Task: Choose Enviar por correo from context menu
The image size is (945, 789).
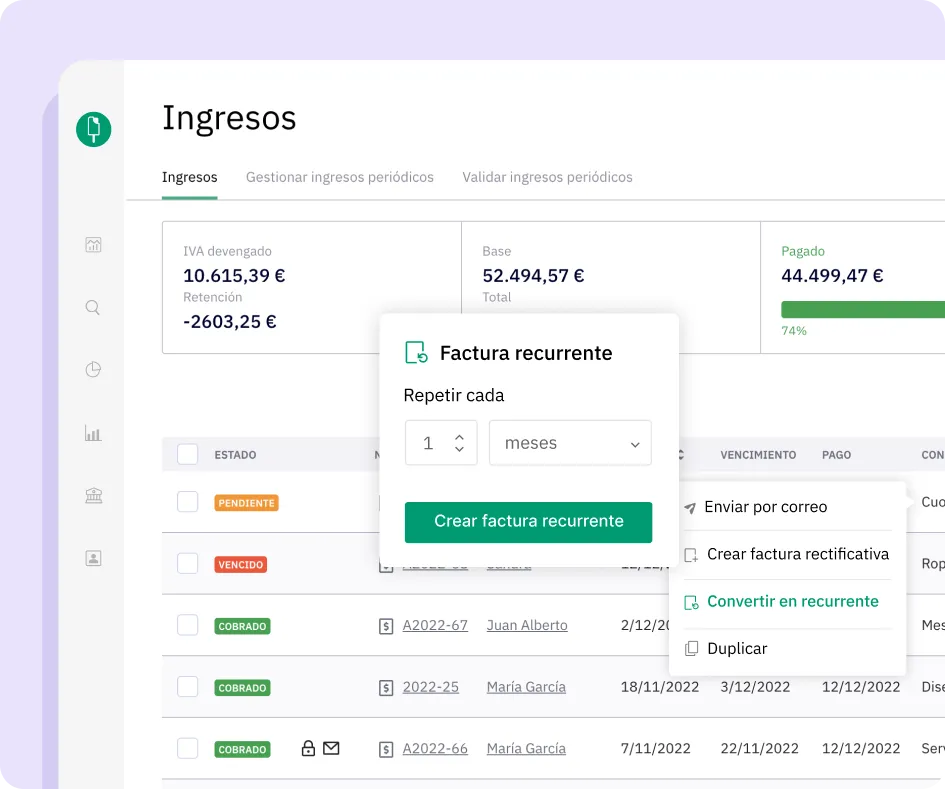Action: [765, 507]
